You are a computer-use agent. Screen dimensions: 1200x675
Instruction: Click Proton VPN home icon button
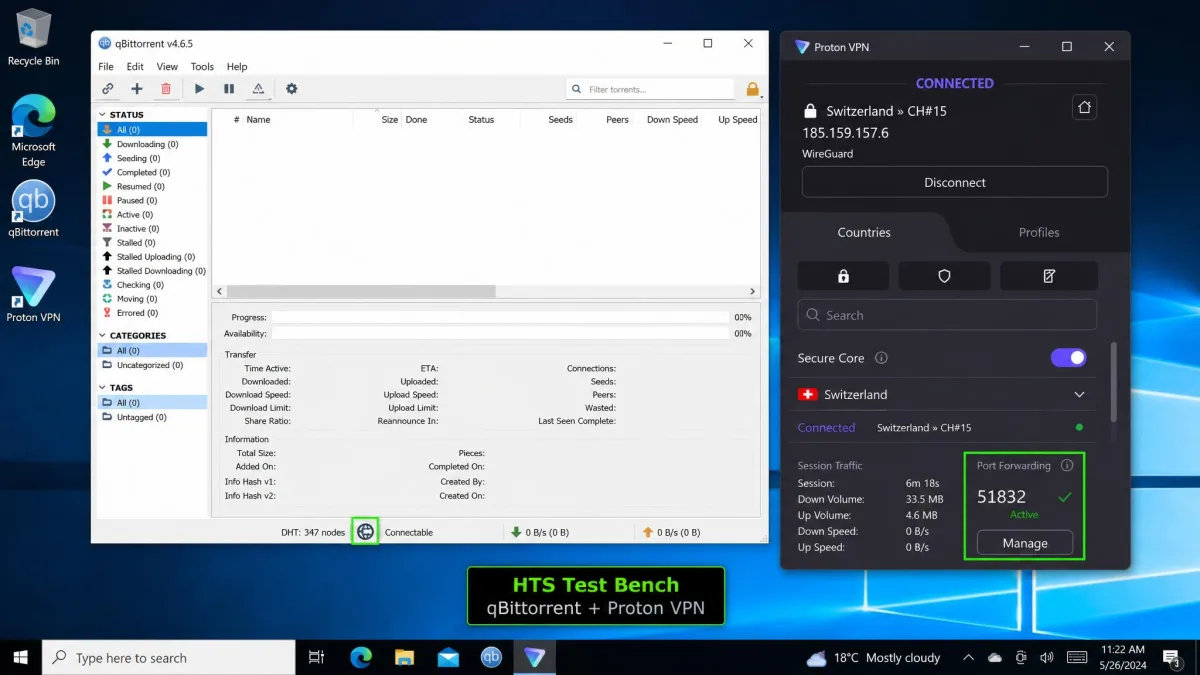click(x=1084, y=107)
